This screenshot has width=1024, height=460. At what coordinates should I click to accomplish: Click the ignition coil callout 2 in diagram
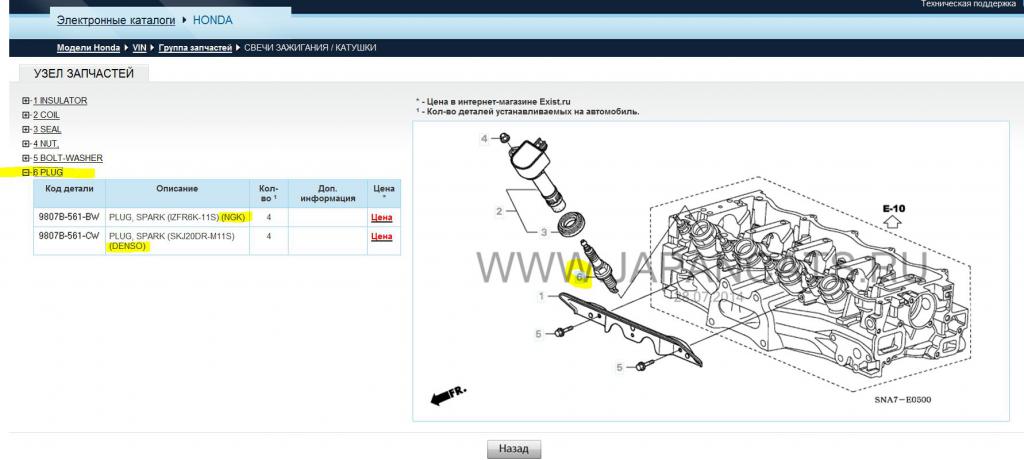498,211
